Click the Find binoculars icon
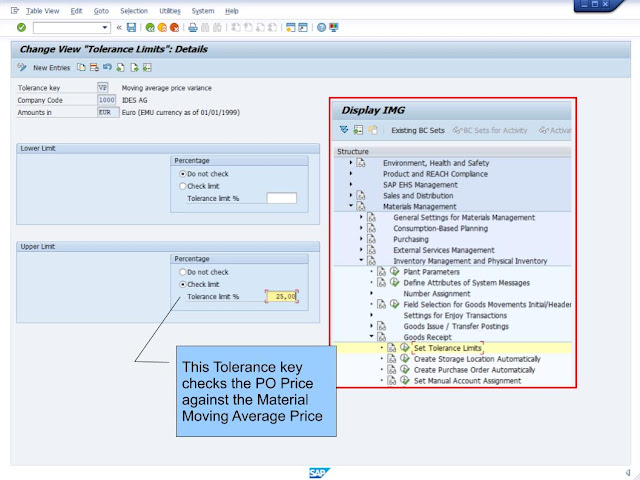 [205, 27]
